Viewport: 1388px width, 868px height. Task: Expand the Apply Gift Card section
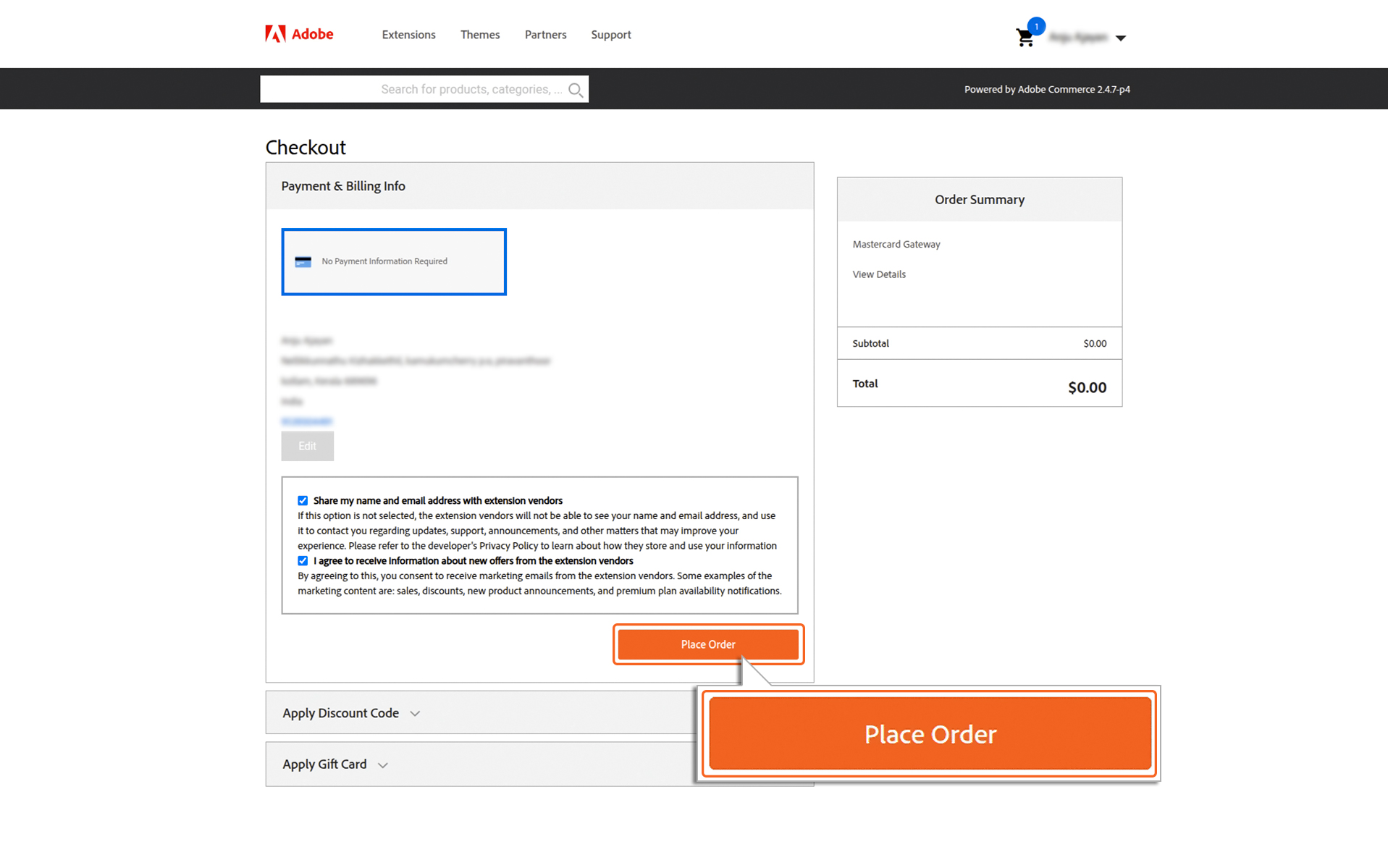[x=335, y=764]
